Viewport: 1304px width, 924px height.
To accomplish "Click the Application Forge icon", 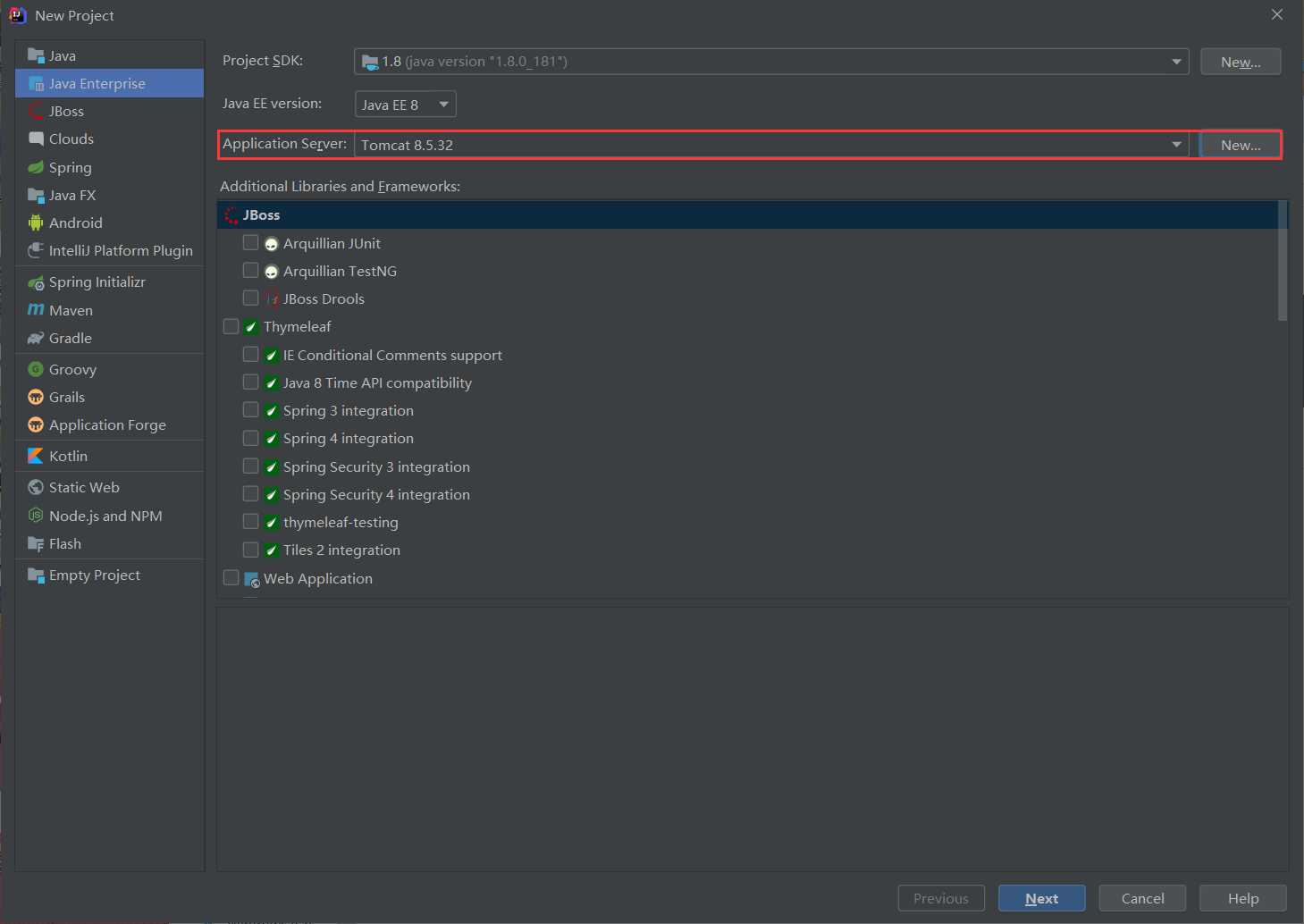I will pyautogui.click(x=36, y=424).
